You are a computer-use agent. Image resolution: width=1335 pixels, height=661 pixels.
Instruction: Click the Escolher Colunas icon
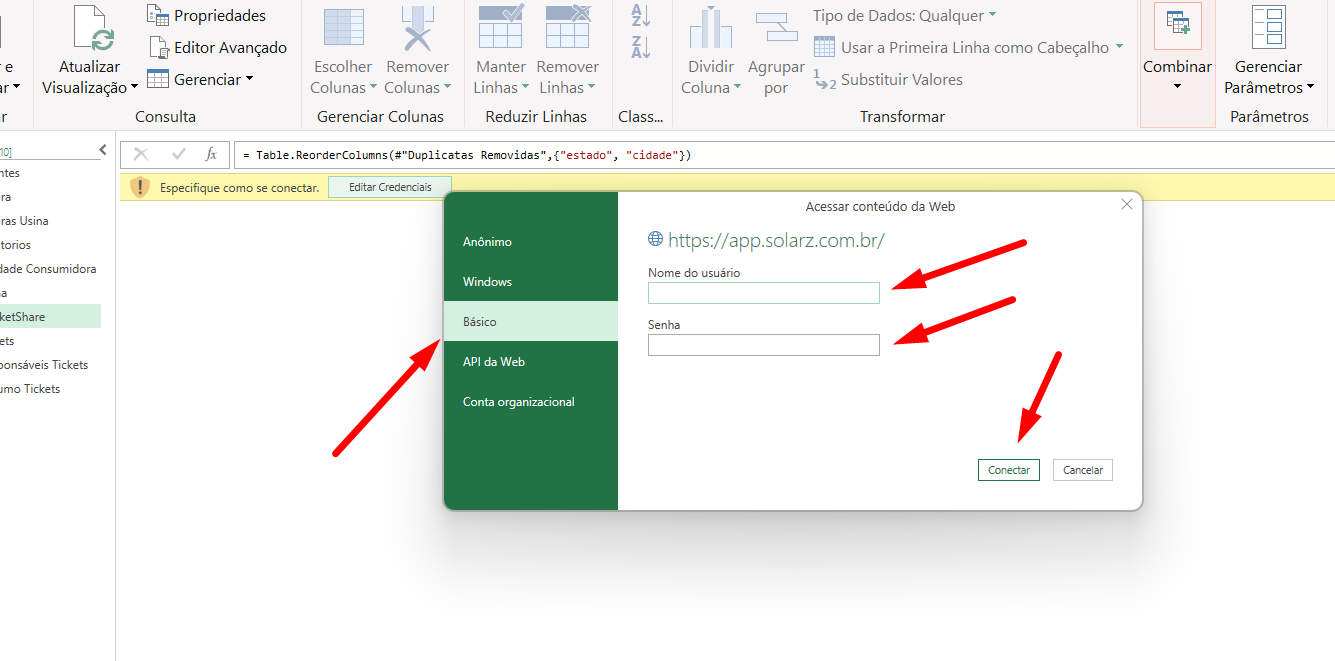click(343, 28)
